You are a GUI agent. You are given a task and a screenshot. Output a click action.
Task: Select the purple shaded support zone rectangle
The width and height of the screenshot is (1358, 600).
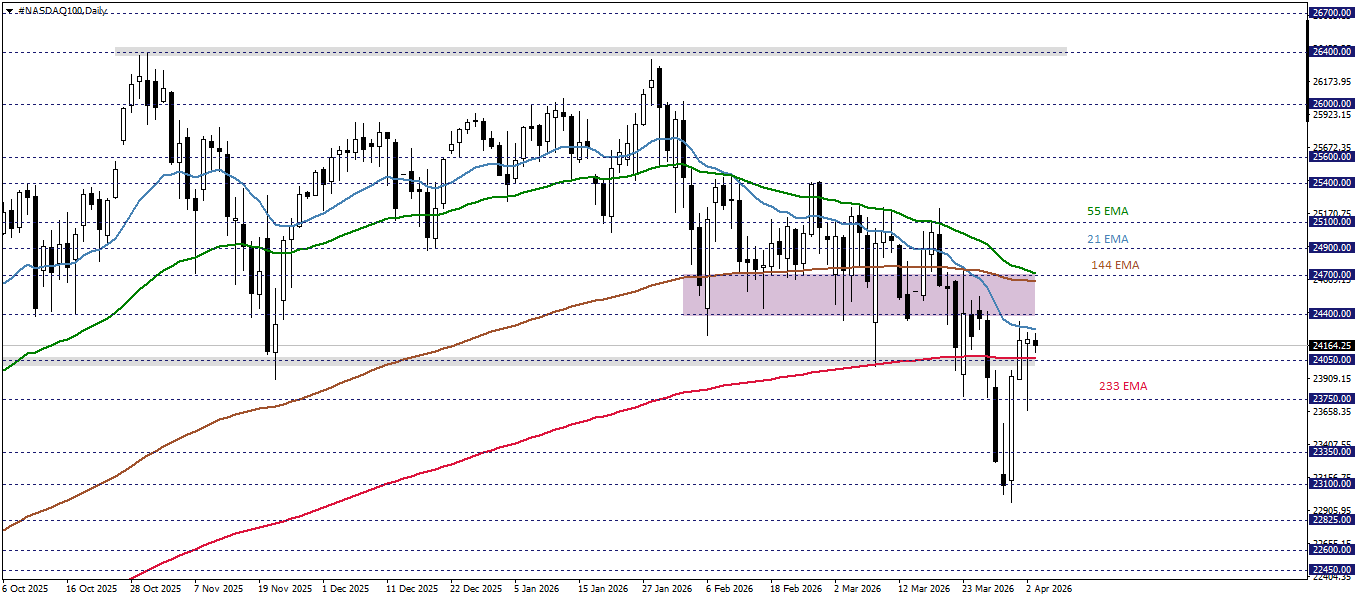pos(860,295)
